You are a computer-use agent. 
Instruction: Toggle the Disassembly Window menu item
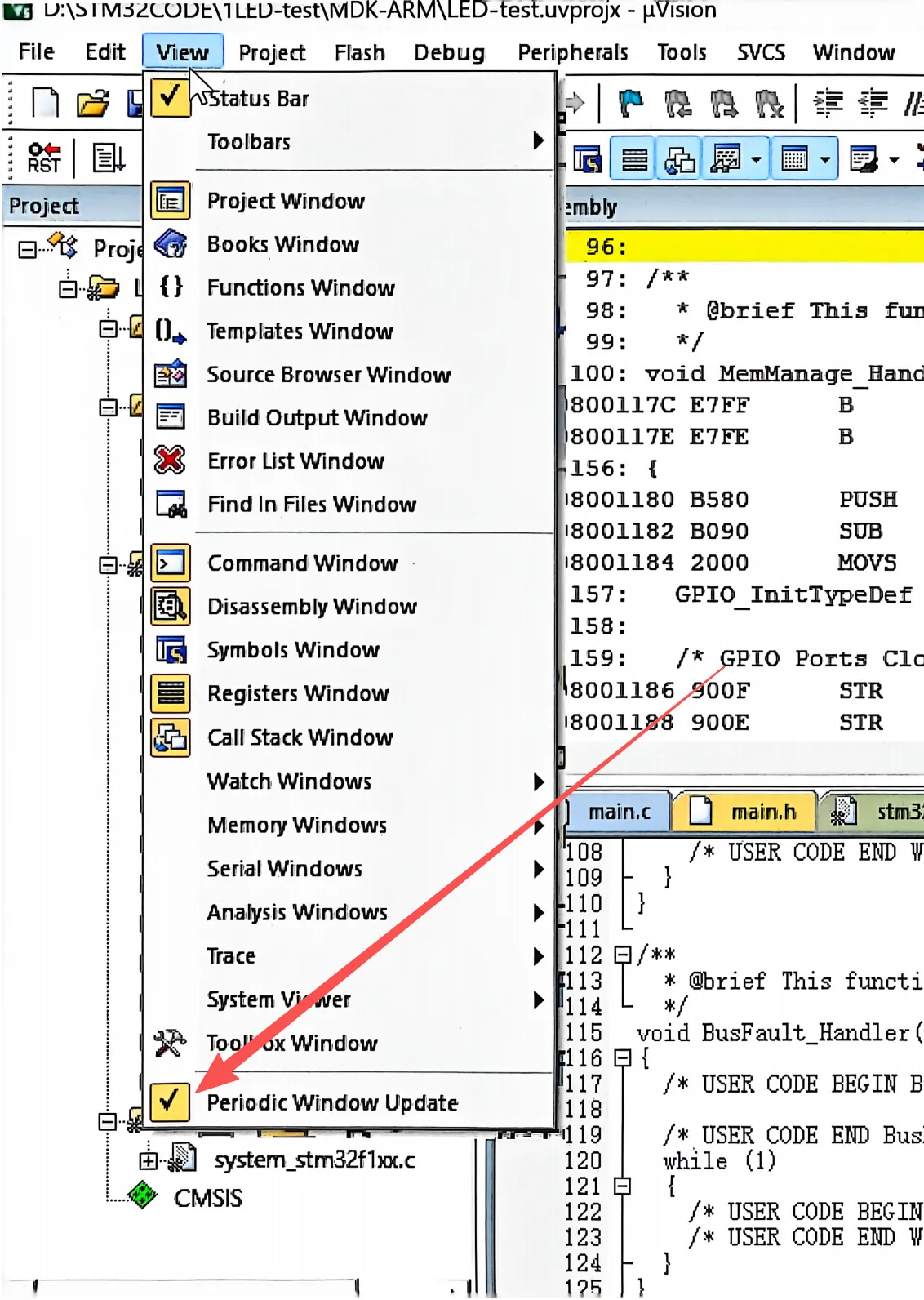[312, 607]
